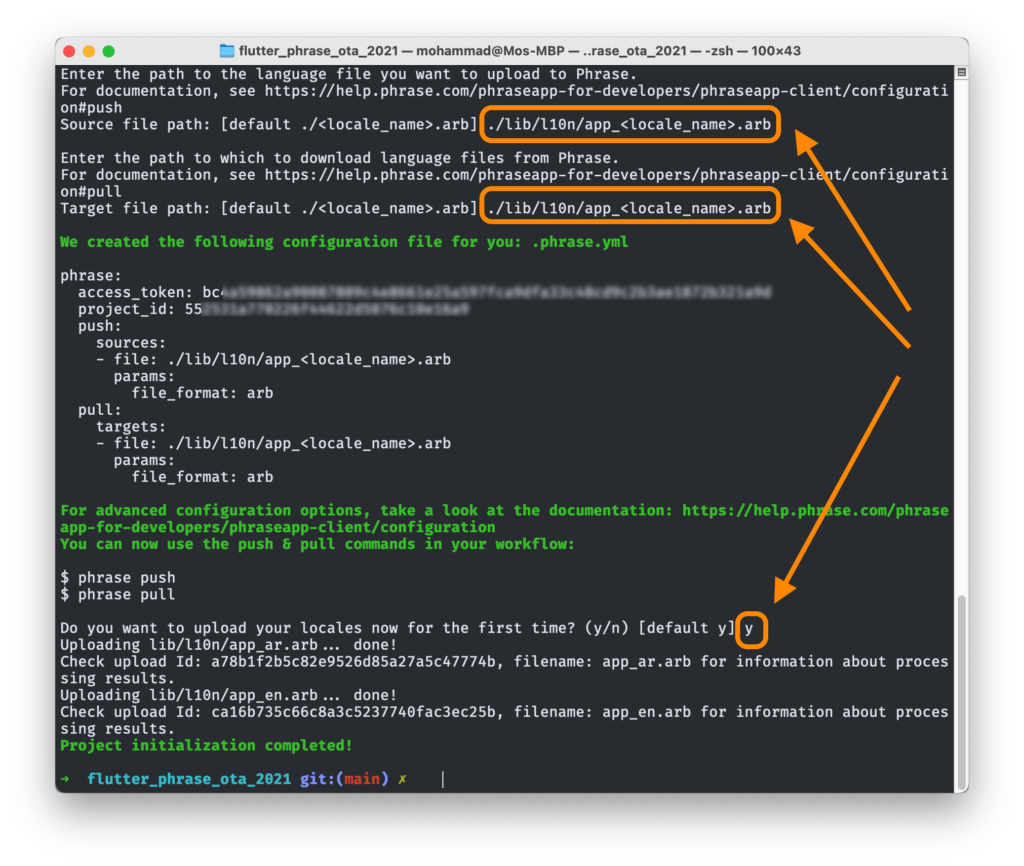Click 'file_format: arb' under pull params
Image resolution: width=1024 pixels, height=866 pixels.
[202, 477]
